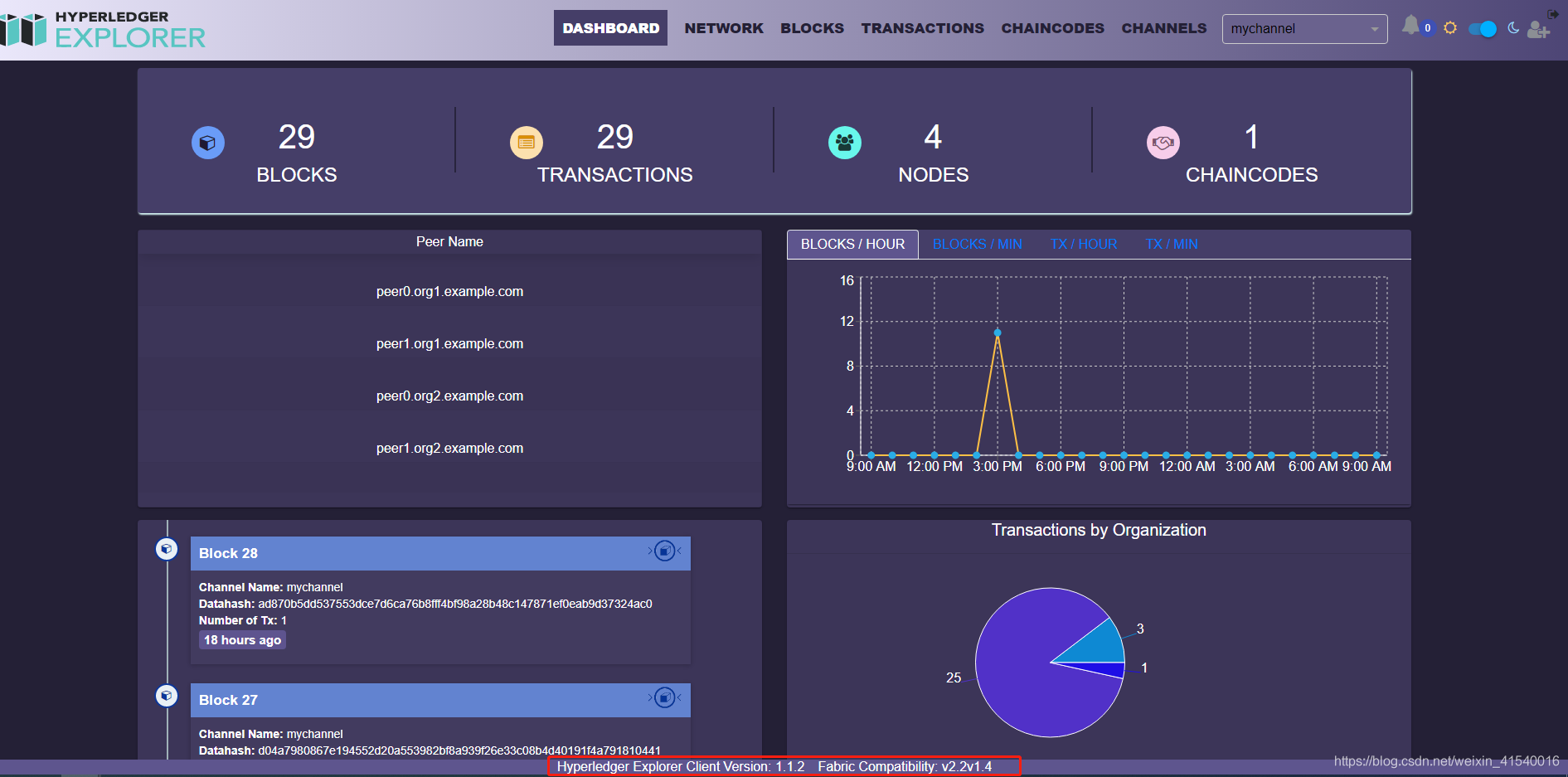Click the Fabric Compatibility footer text
Viewport: 1568px width, 777px height.
(x=905, y=766)
